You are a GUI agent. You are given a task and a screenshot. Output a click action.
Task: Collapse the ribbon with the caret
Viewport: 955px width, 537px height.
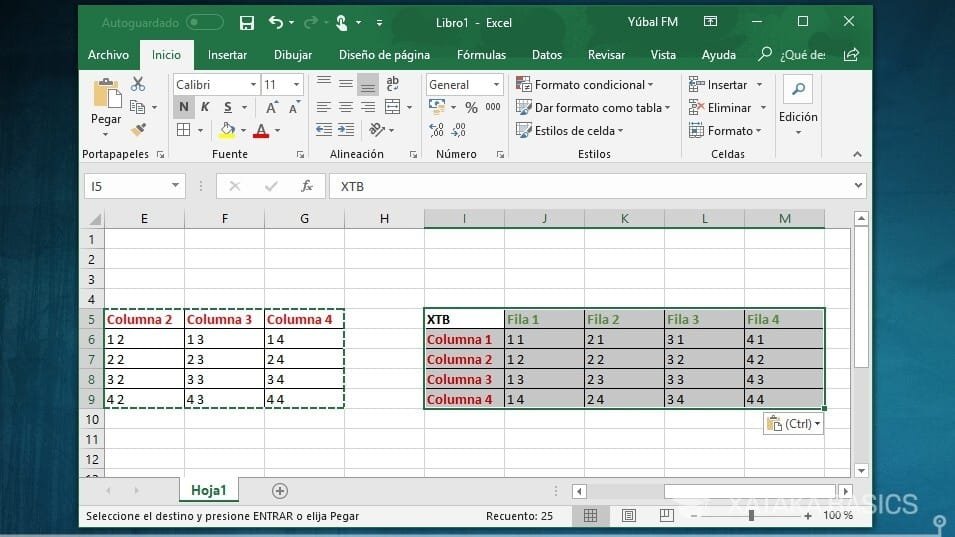pos(858,155)
